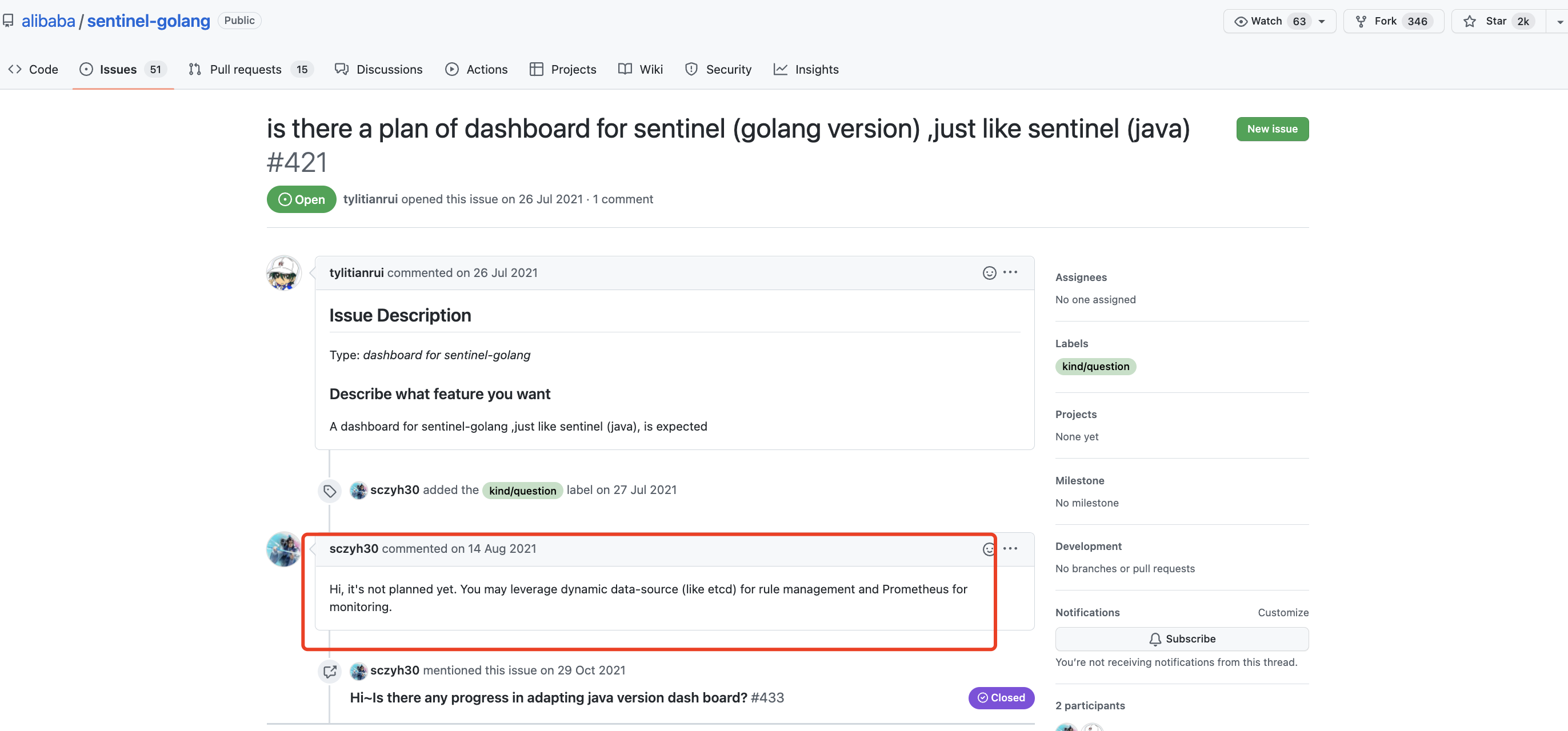Expand the Star lists dropdown arrow
This screenshot has width=1568, height=731.
1559,21
